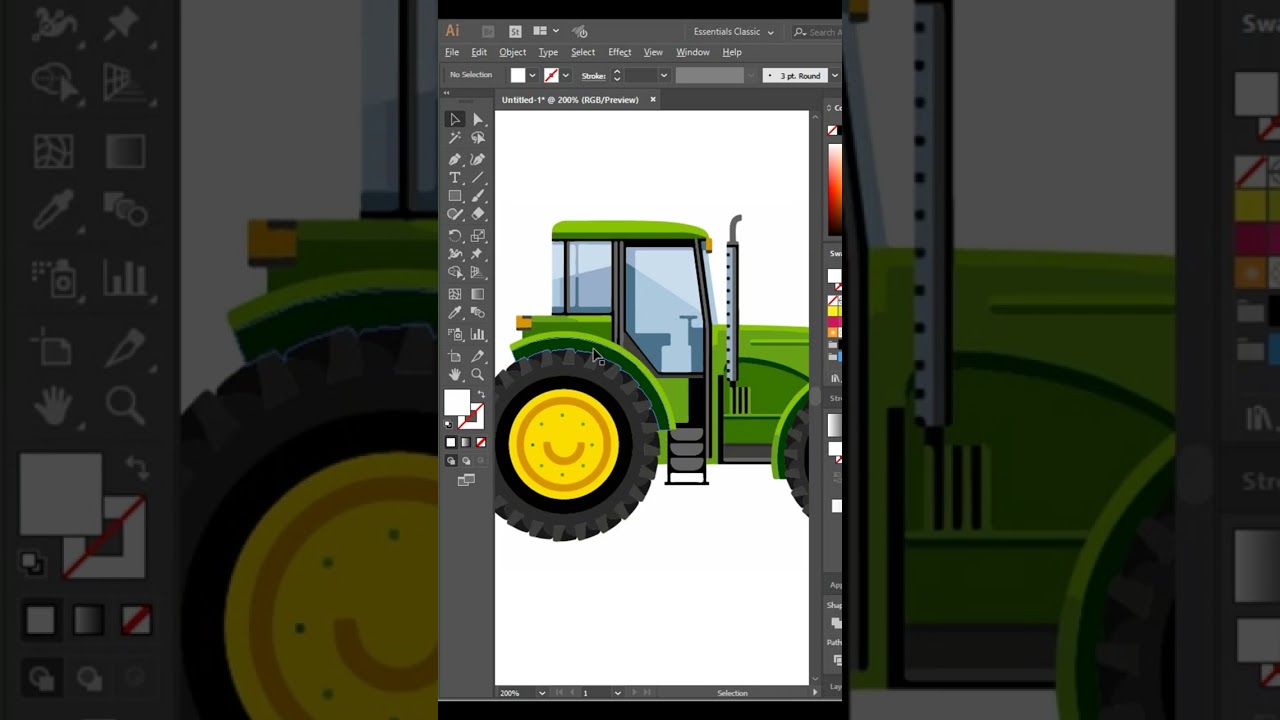This screenshot has width=1280, height=720.
Task: Enable Draw Normal mode
Action: (x=451, y=461)
